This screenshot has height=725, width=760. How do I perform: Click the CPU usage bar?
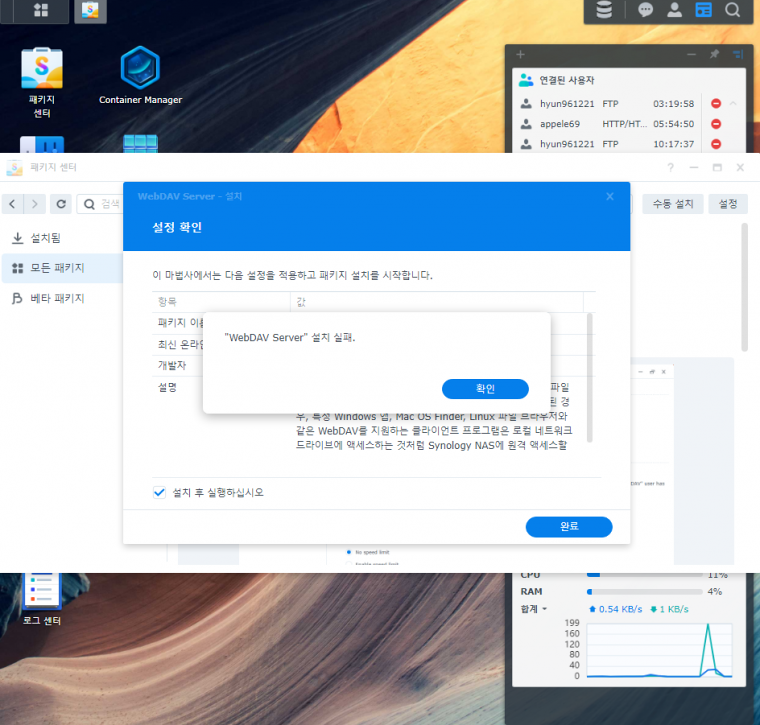point(645,575)
